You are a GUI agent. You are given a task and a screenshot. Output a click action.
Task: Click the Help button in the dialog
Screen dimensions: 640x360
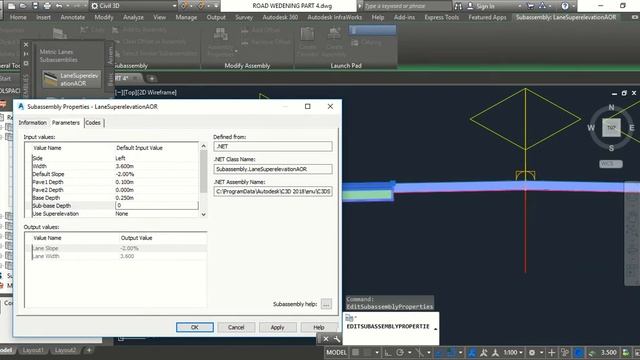319,327
